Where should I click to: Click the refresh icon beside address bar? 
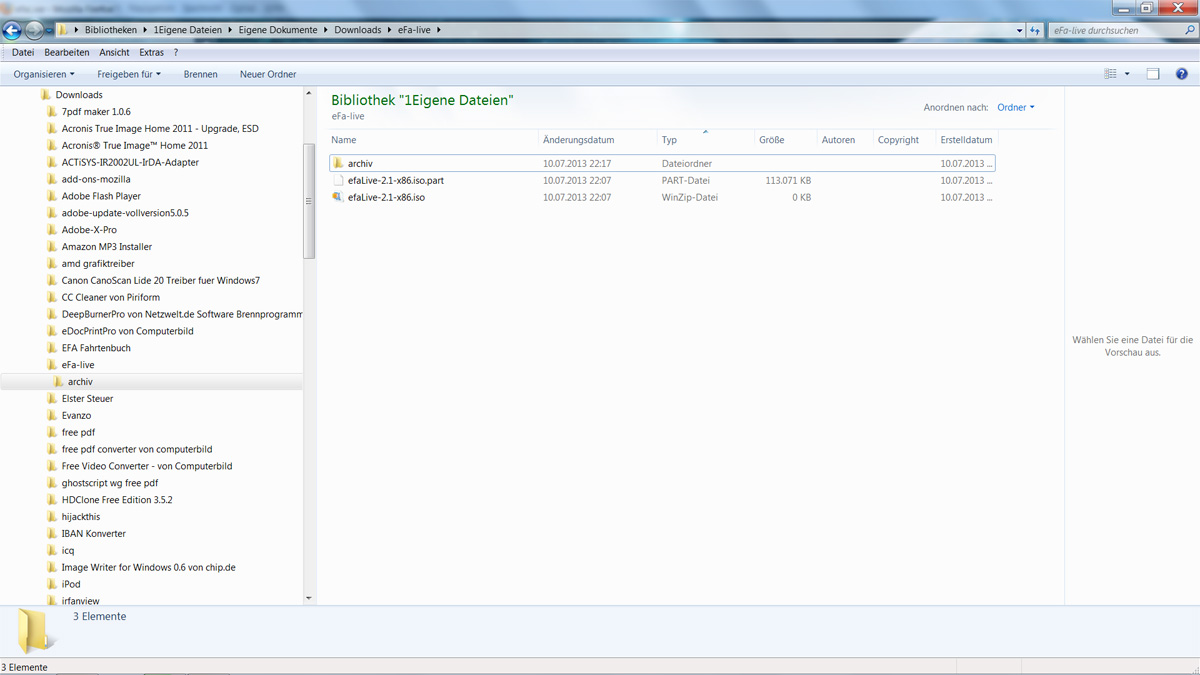pos(1035,31)
